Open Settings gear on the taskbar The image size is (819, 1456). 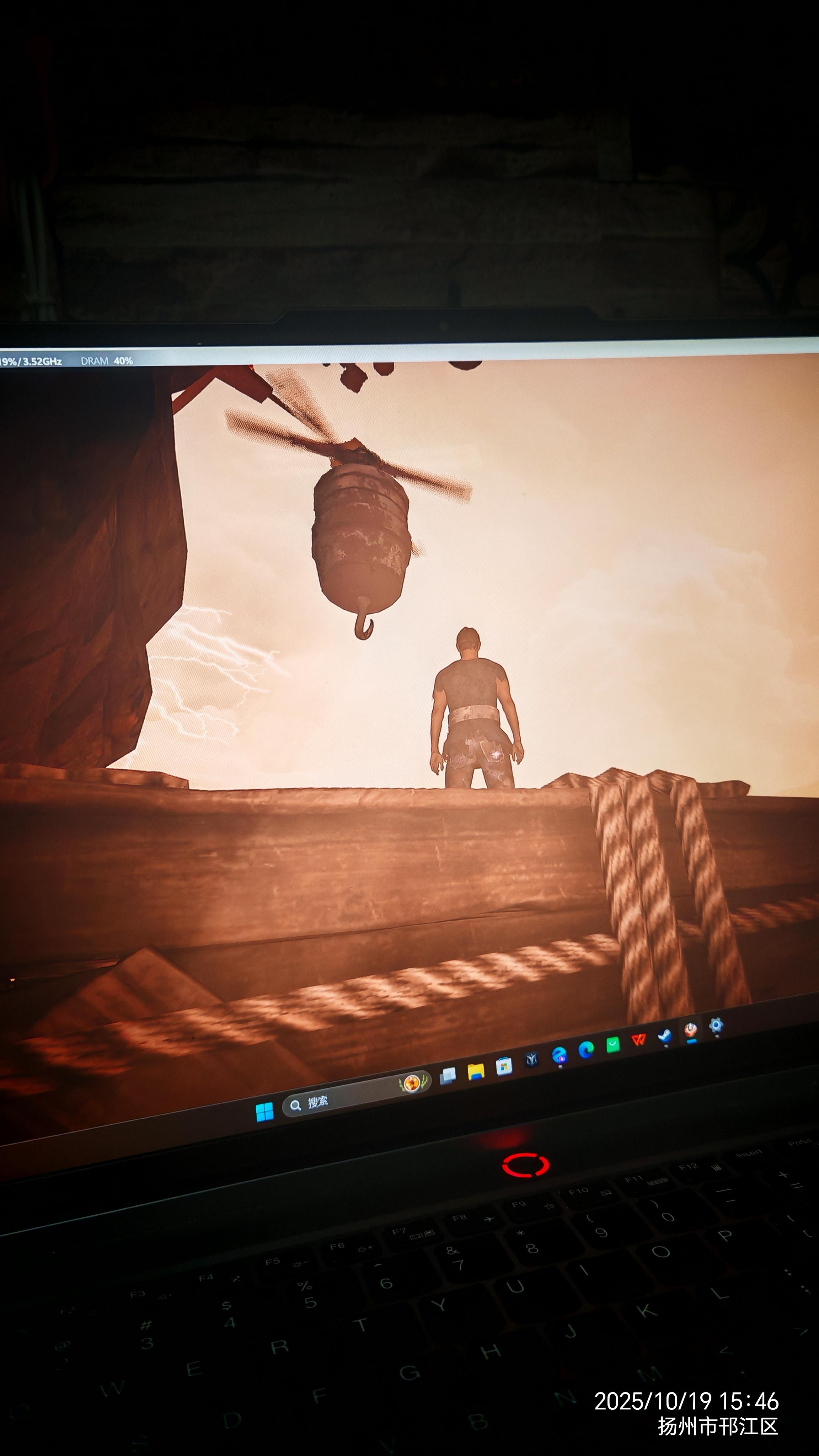click(x=716, y=1025)
